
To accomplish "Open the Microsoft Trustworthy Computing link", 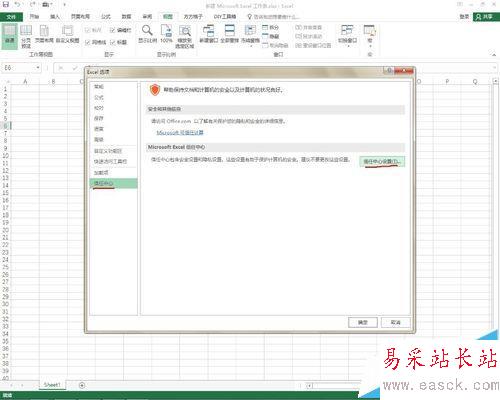I will tap(180, 133).
